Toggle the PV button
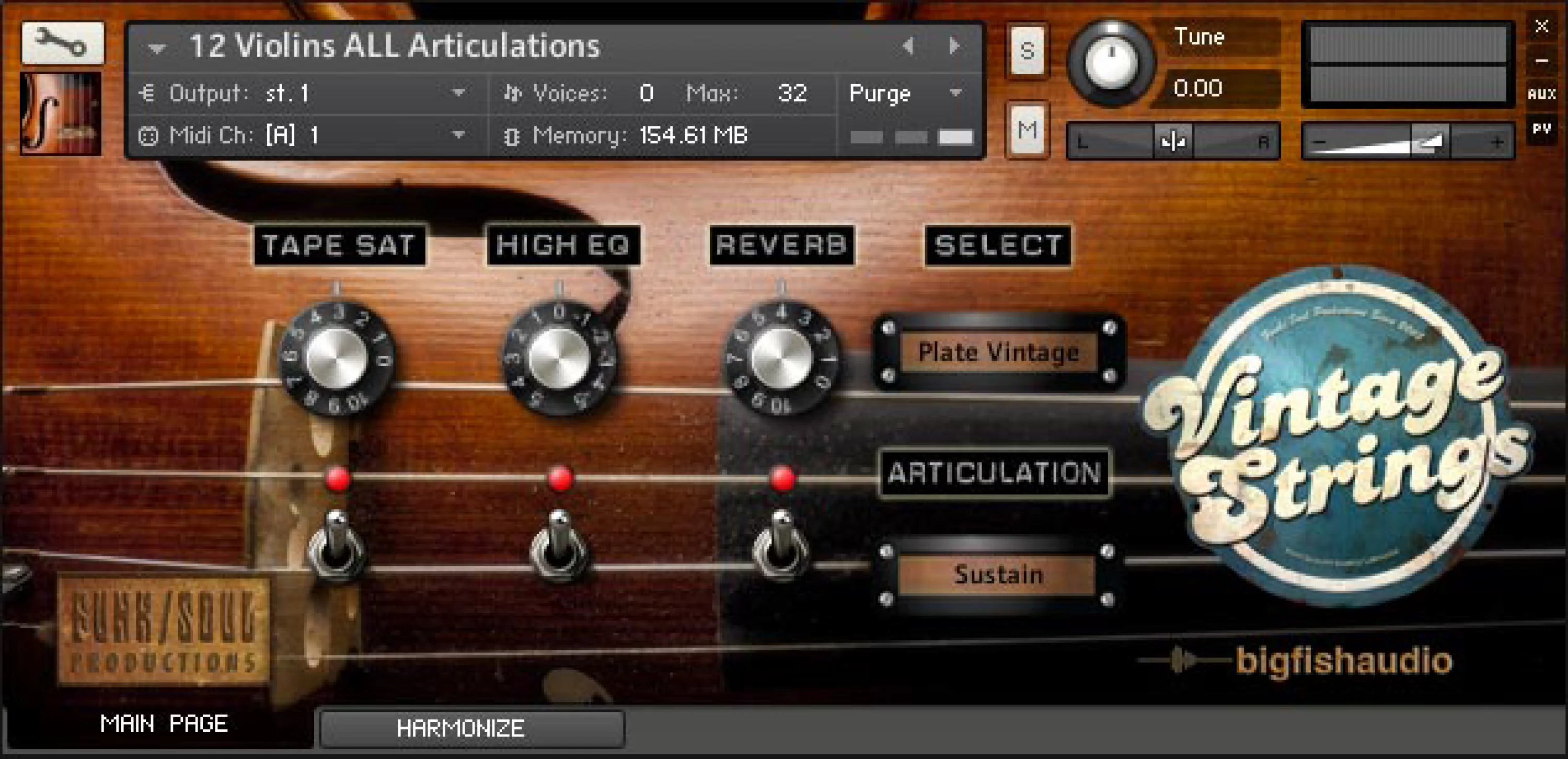1568x759 pixels. coord(1541,129)
